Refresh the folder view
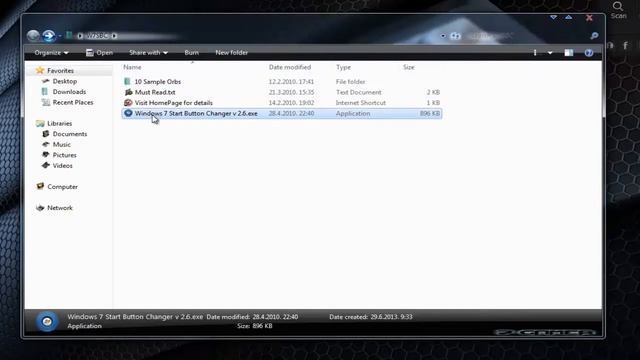This screenshot has height=360, width=640. pyautogui.click(x=455, y=36)
